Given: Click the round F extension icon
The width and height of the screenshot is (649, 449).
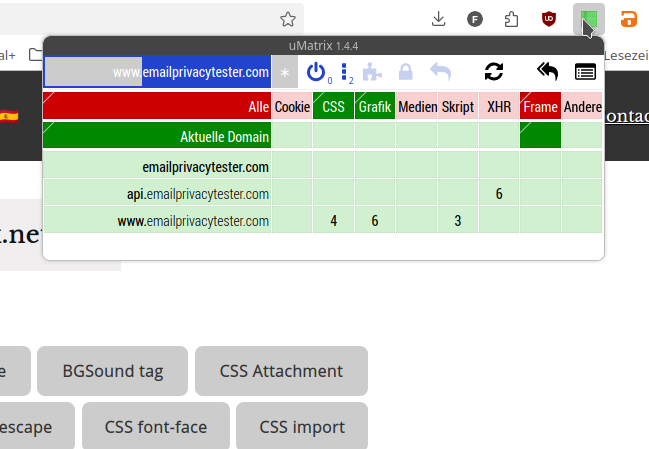Looking at the screenshot, I should 475,19.
